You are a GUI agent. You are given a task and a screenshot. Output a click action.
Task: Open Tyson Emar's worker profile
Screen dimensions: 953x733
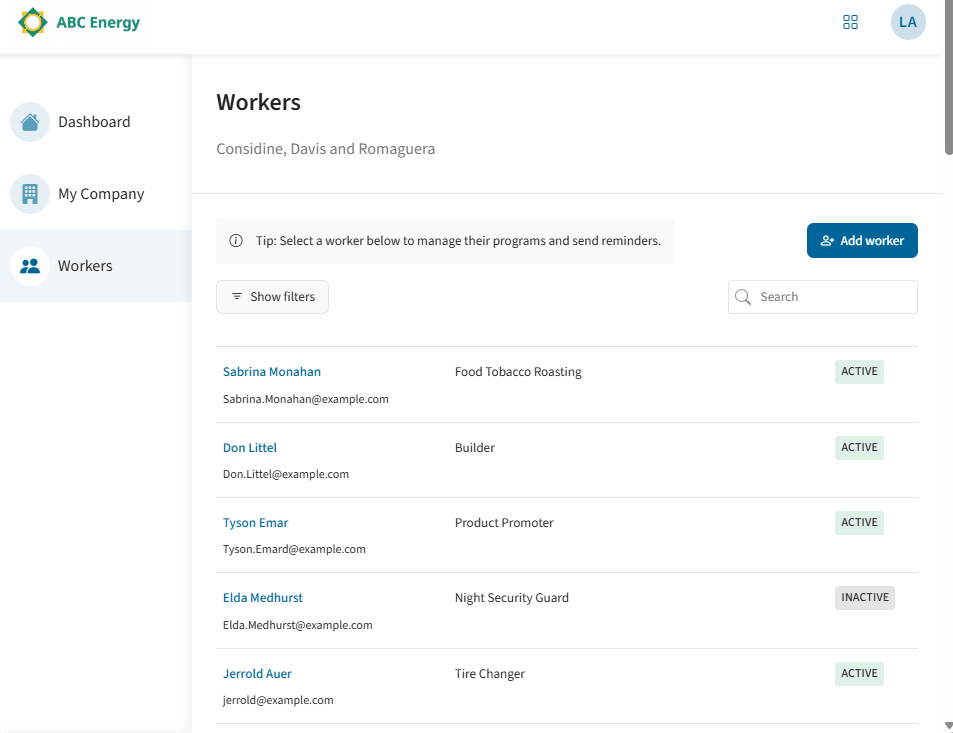click(x=255, y=523)
